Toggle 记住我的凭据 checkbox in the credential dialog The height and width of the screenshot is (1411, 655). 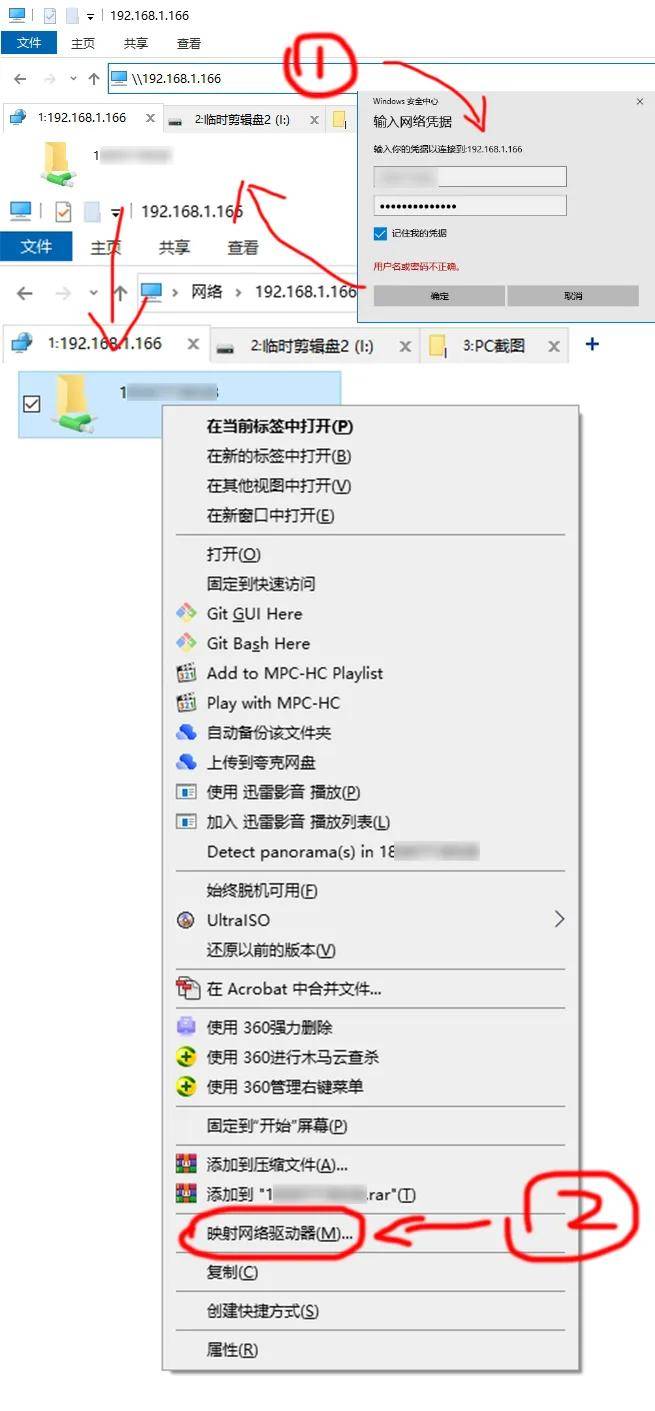pos(380,233)
